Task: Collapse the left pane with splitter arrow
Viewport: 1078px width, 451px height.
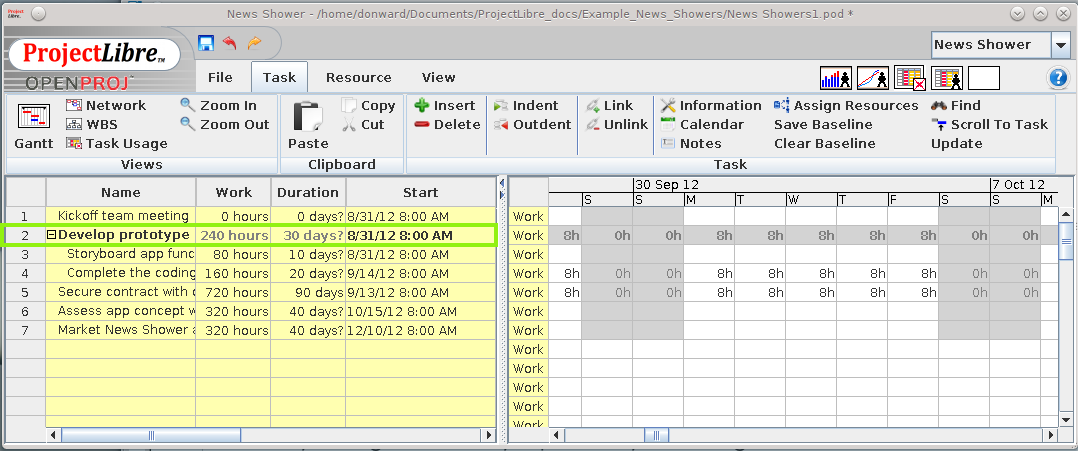Action: [x=501, y=183]
